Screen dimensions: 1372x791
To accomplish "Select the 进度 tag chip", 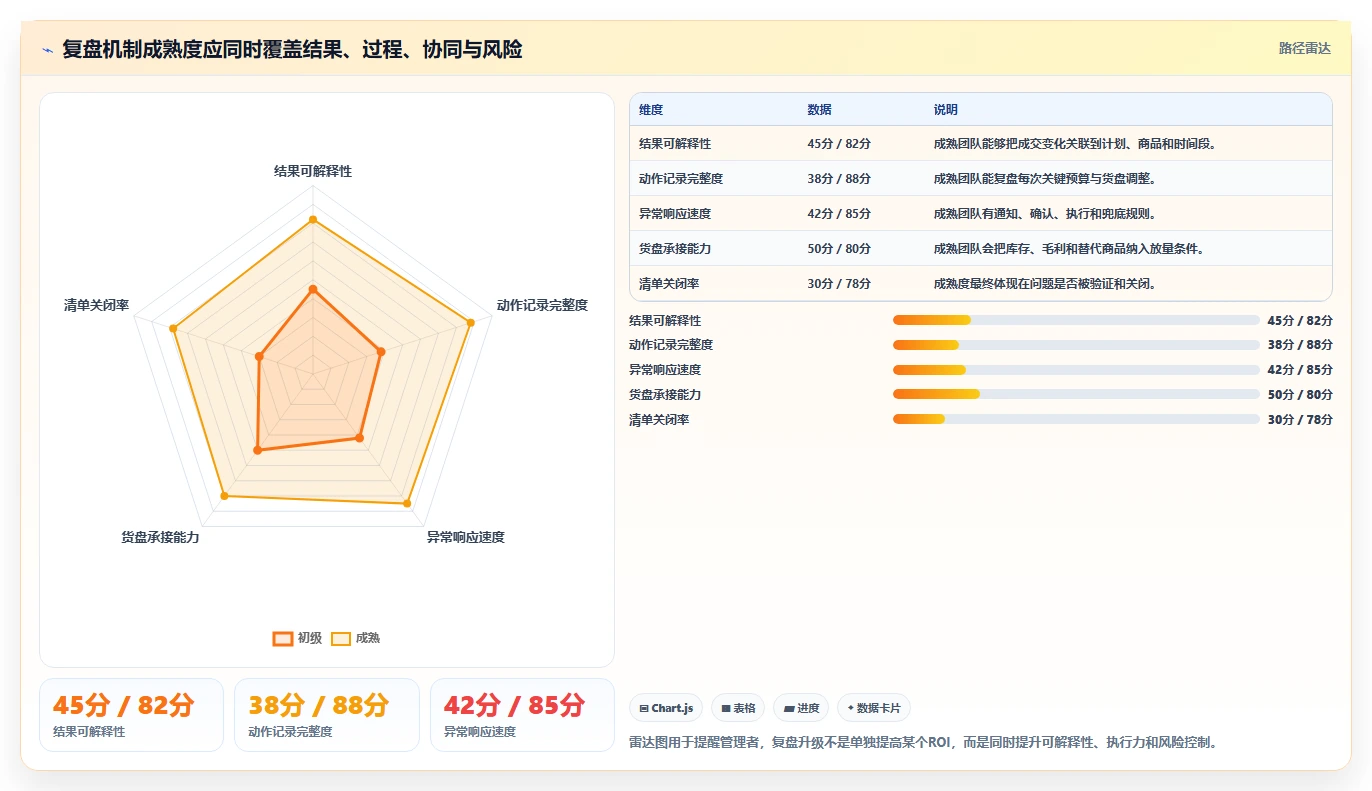I will tap(801, 708).
